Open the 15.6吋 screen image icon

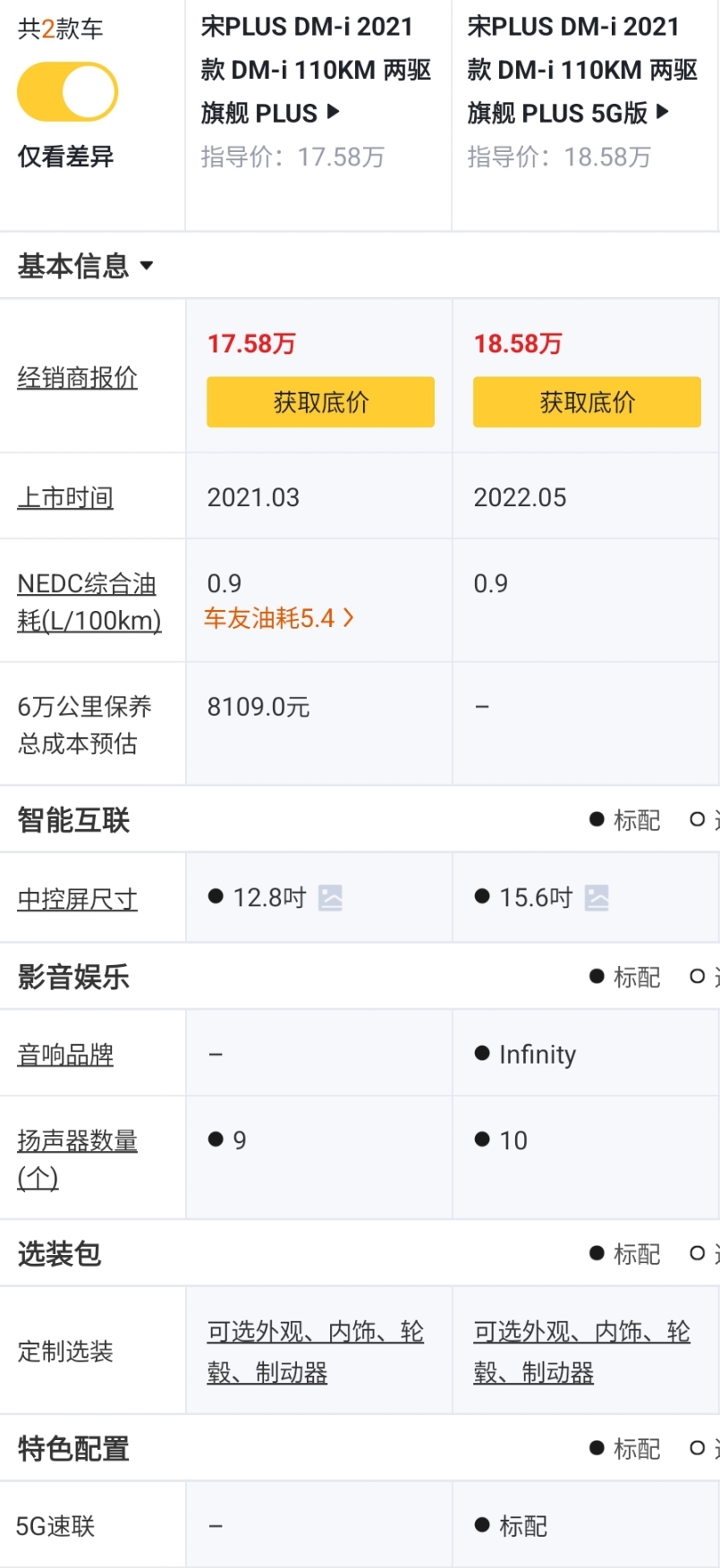point(597,897)
